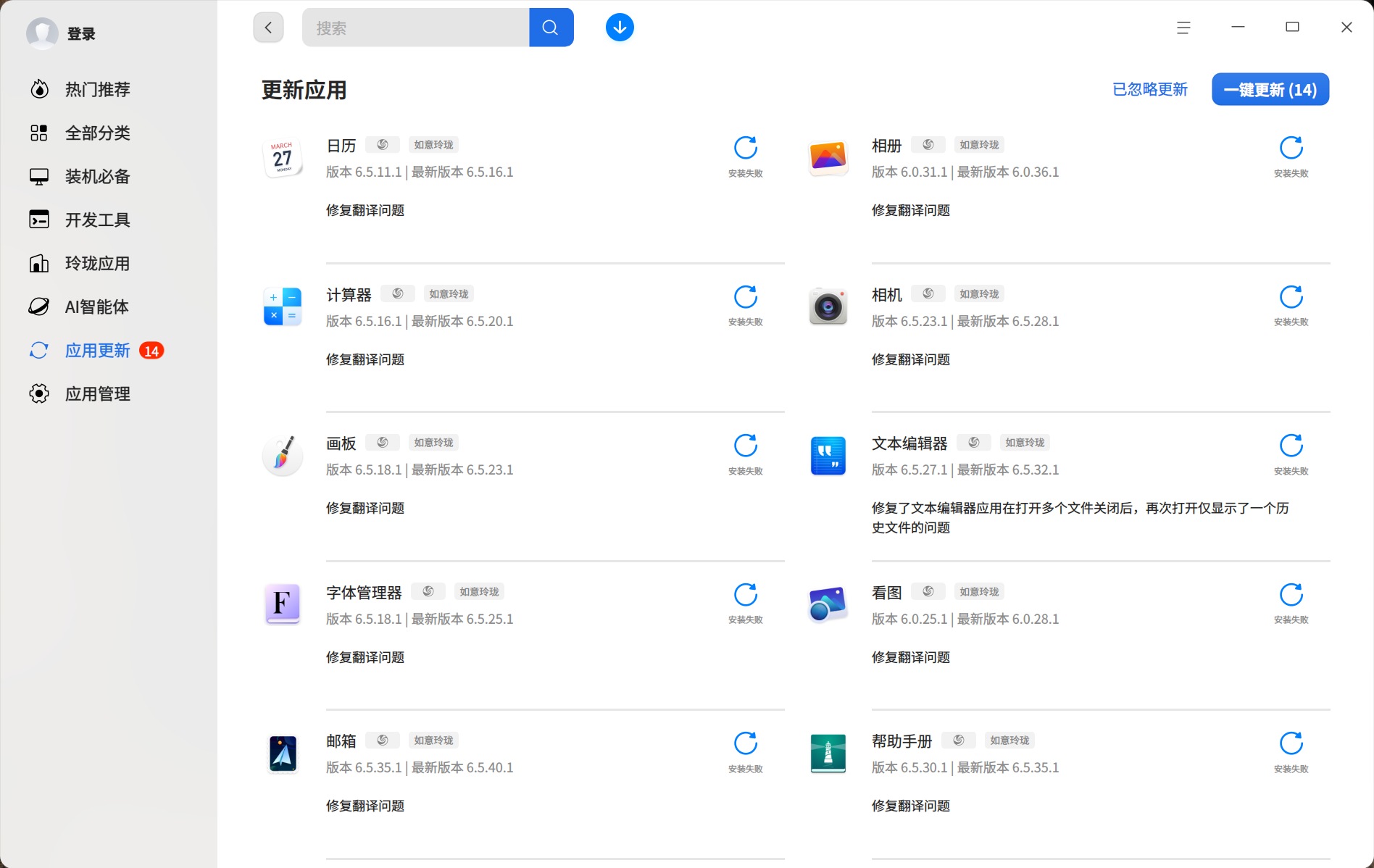The height and width of the screenshot is (868, 1374).
Task: Click the 看图 app icon
Action: coord(828,604)
